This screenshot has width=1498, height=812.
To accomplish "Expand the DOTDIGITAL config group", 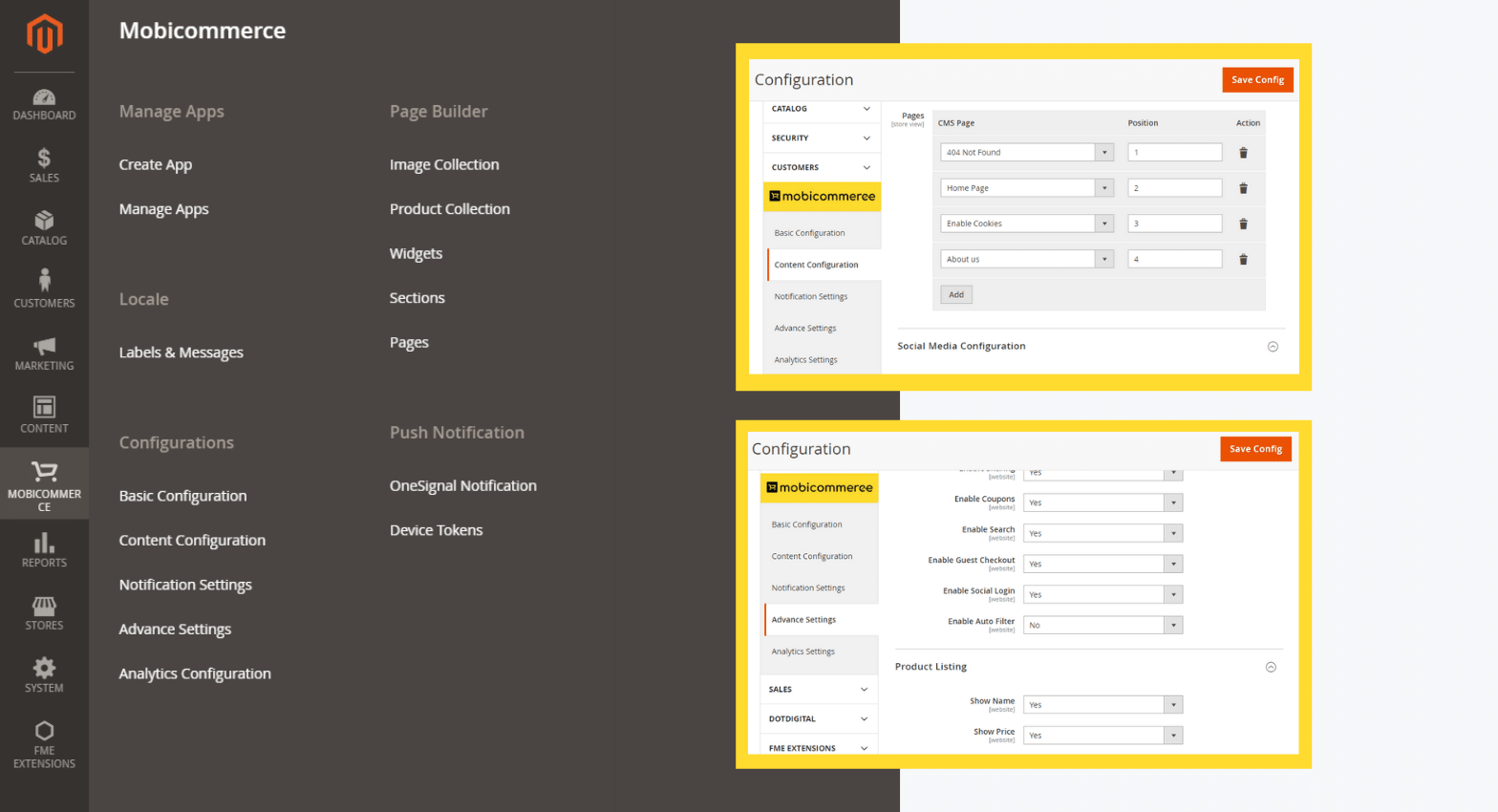I will click(819, 718).
